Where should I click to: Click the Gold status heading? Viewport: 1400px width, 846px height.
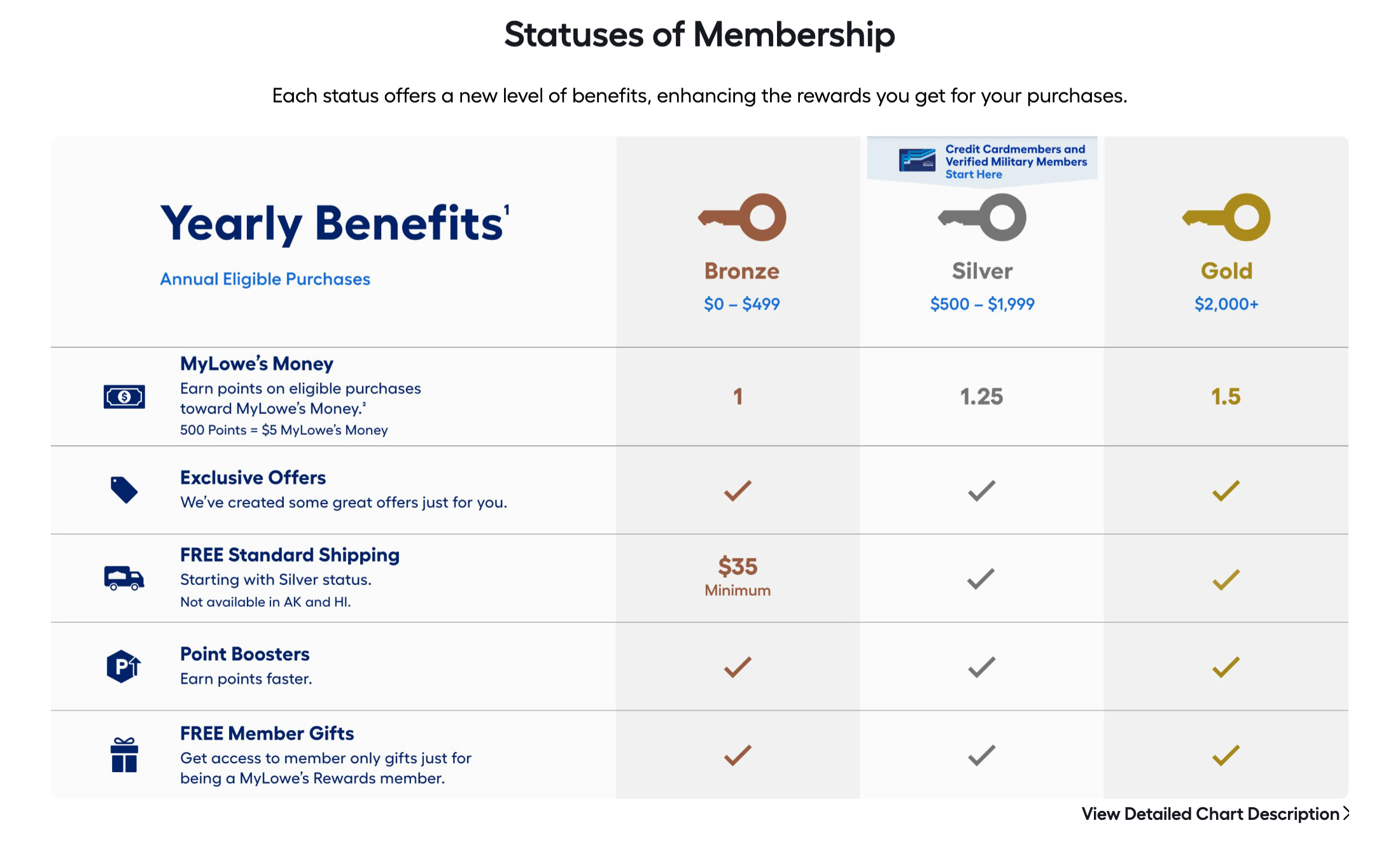(x=1226, y=271)
